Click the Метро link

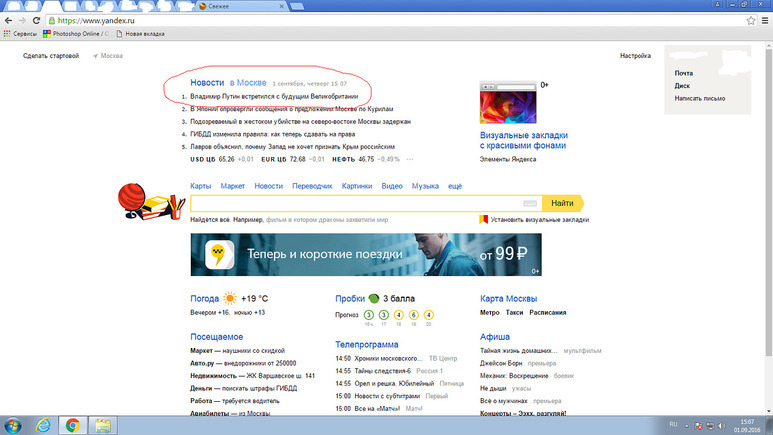click(x=490, y=313)
